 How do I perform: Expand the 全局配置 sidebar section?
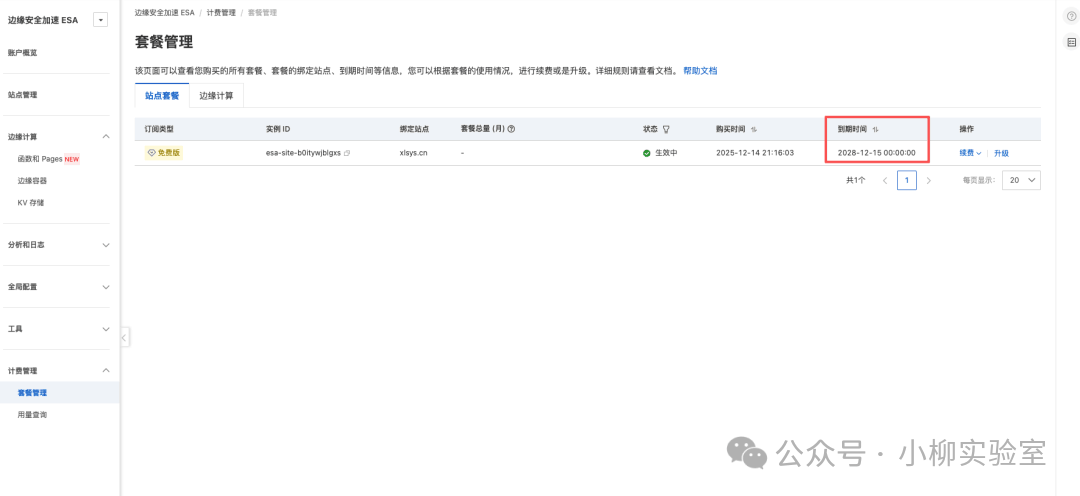[107, 286]
